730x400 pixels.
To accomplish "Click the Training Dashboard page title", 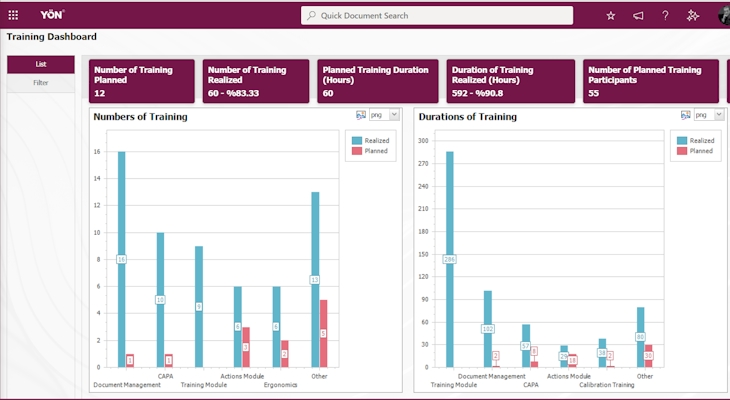I will coord(52,37).
